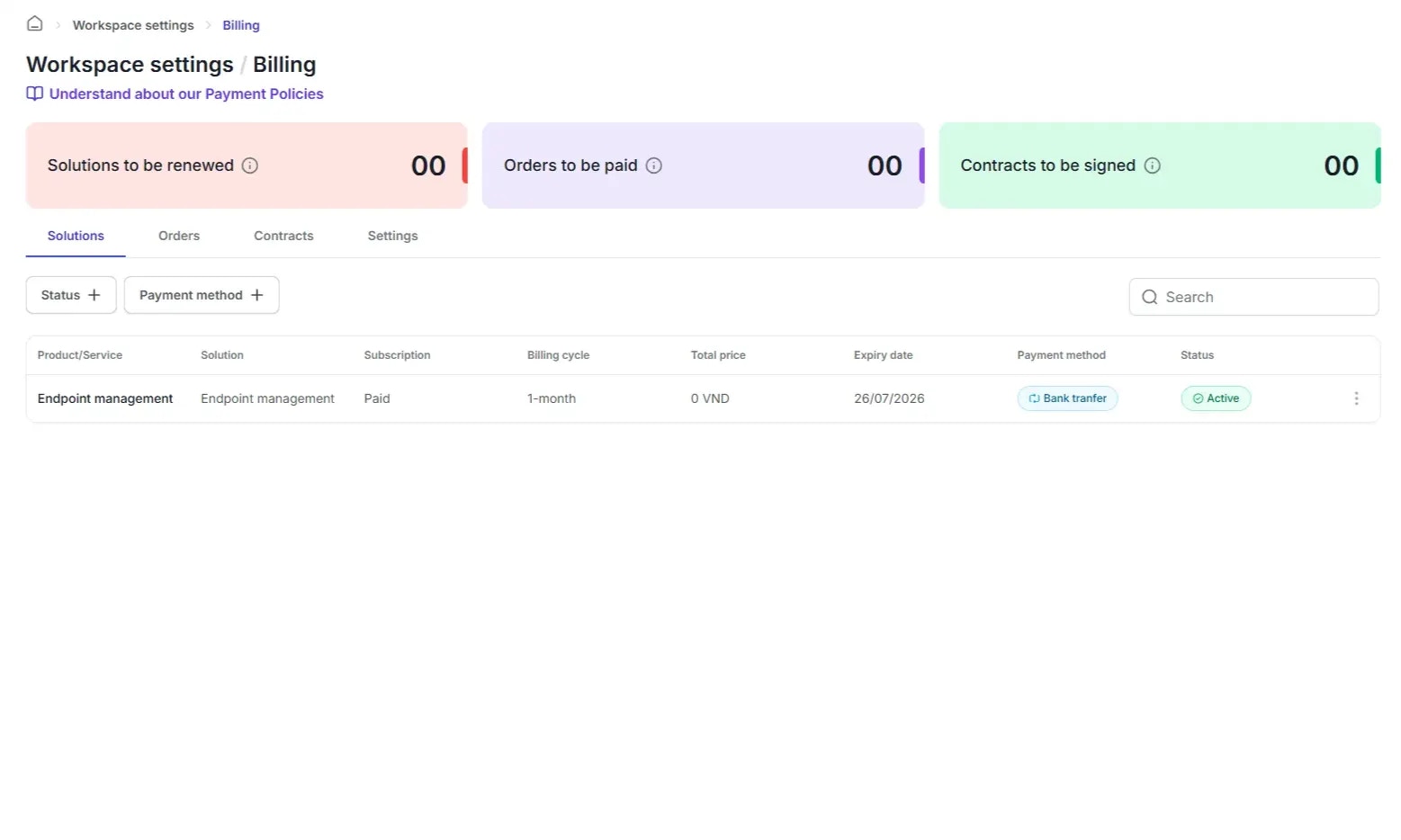Screen dimensions: 1401x840
Task: Click Subscription column header
Action: click(397, 355)
